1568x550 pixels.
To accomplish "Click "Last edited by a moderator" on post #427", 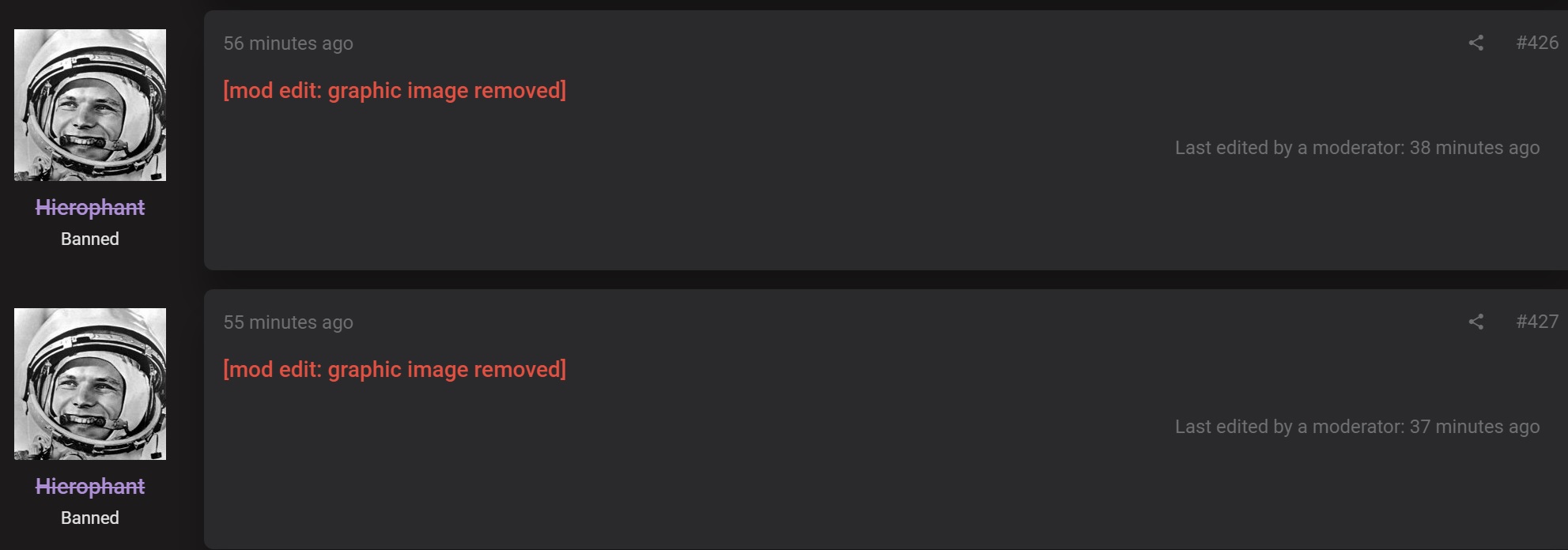I will point(1289,427).
